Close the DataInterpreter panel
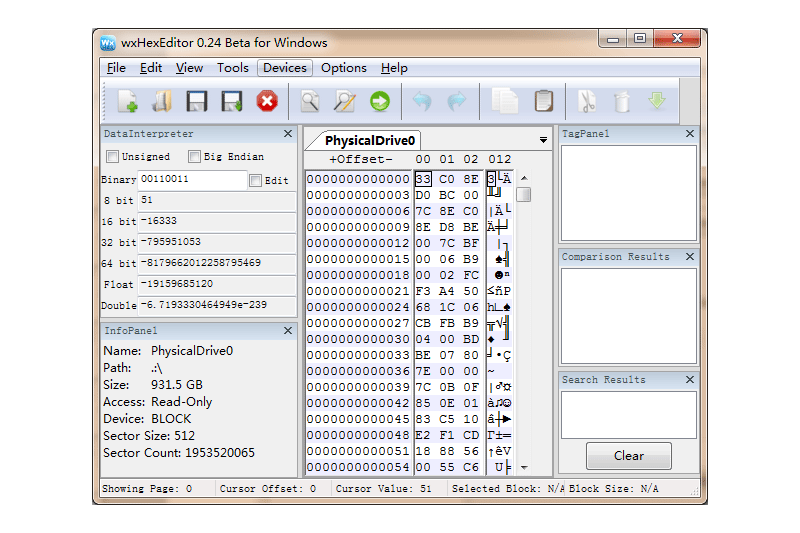The image size is (800, 533). pos(288,134)
